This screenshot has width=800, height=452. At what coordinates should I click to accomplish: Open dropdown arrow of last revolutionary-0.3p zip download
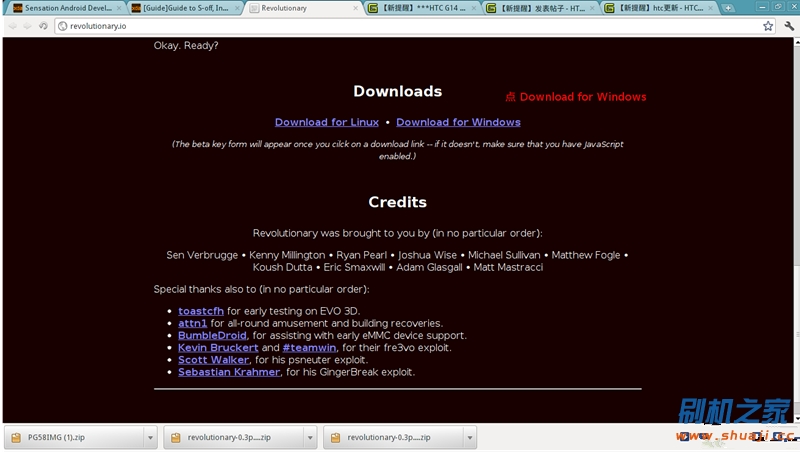pyautogui.click(x=469, y=438)
